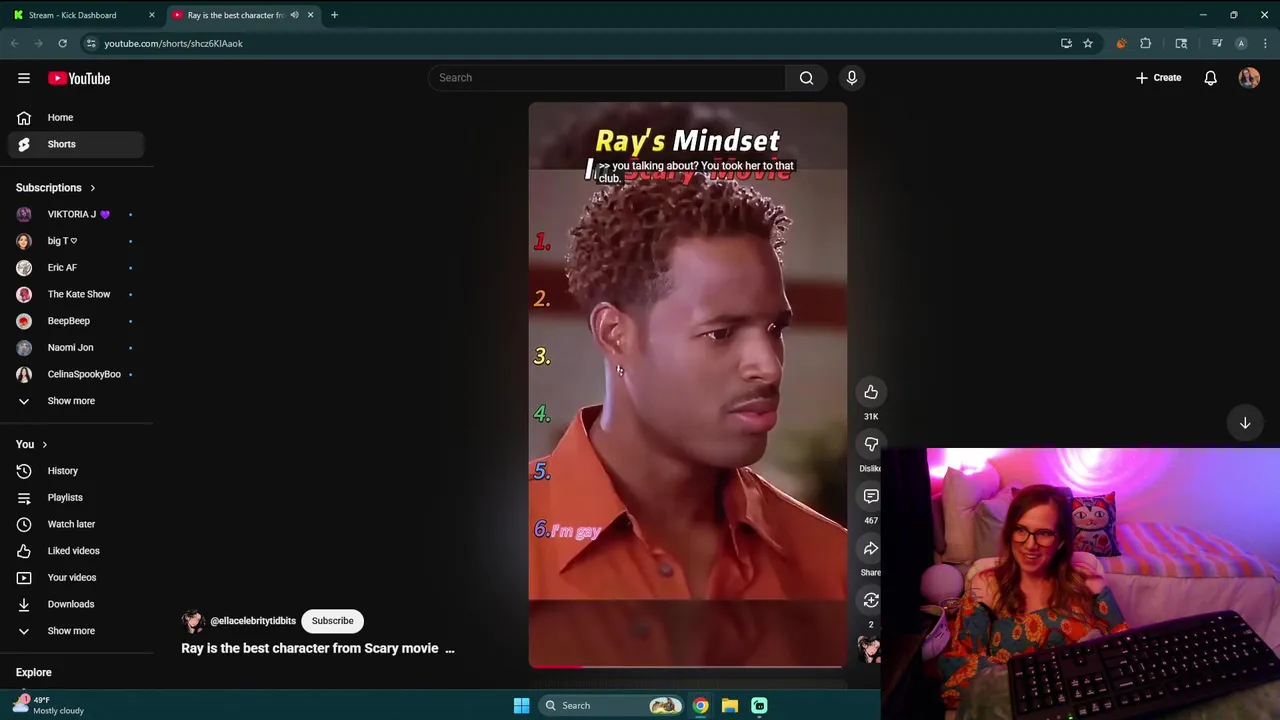The width and height of the screenshot is (1280, 720).
Task: Close the Kick Dashboard tab
Action: point(152,15)
